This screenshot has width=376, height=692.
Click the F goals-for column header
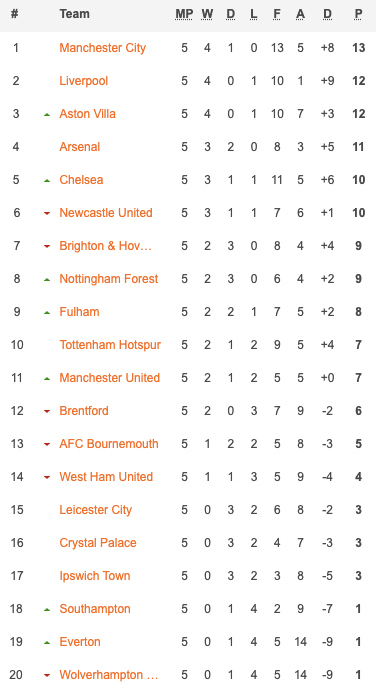click(x=277, y=14)
